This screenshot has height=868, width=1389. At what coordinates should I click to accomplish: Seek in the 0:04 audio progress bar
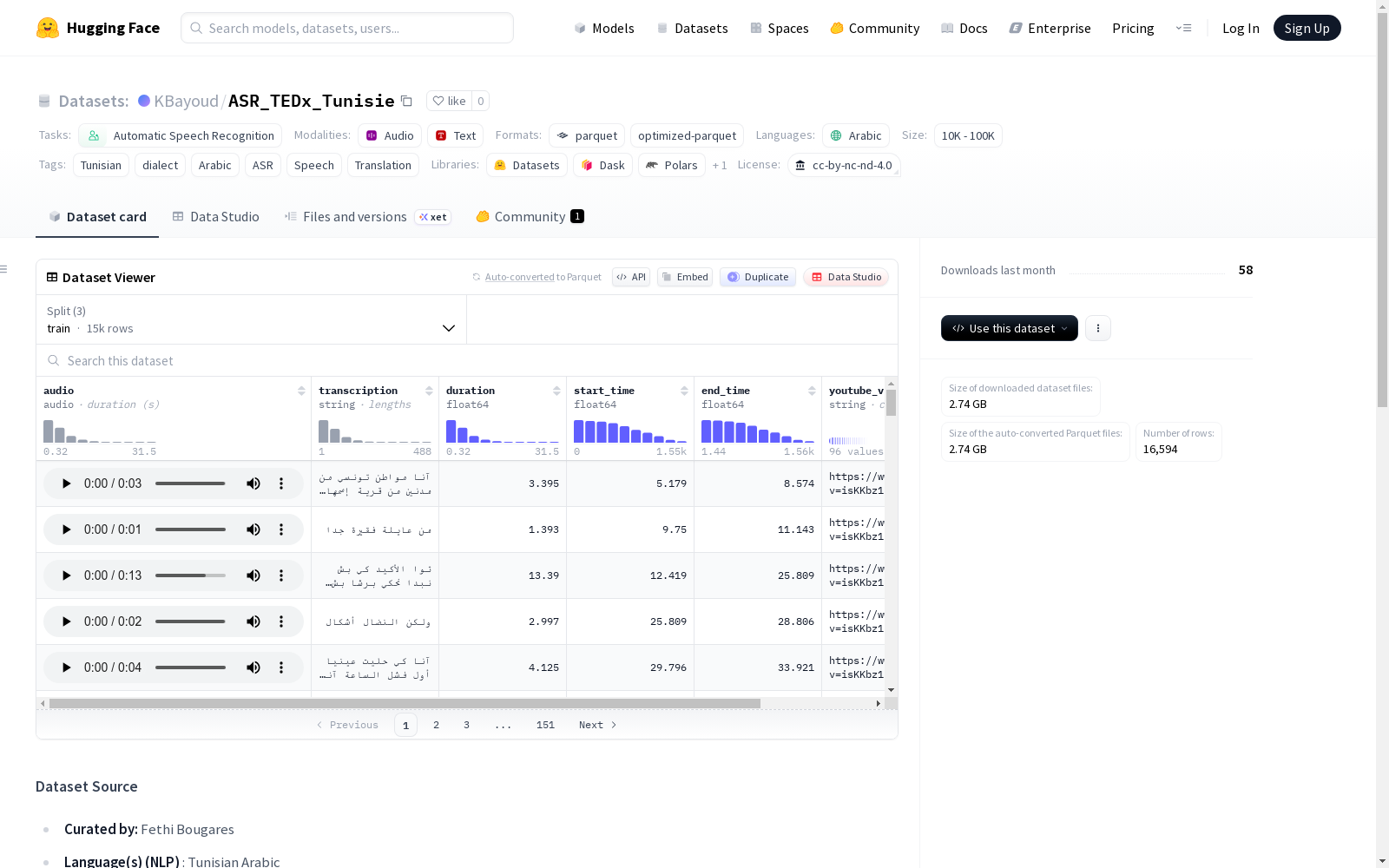click(190, 667)
